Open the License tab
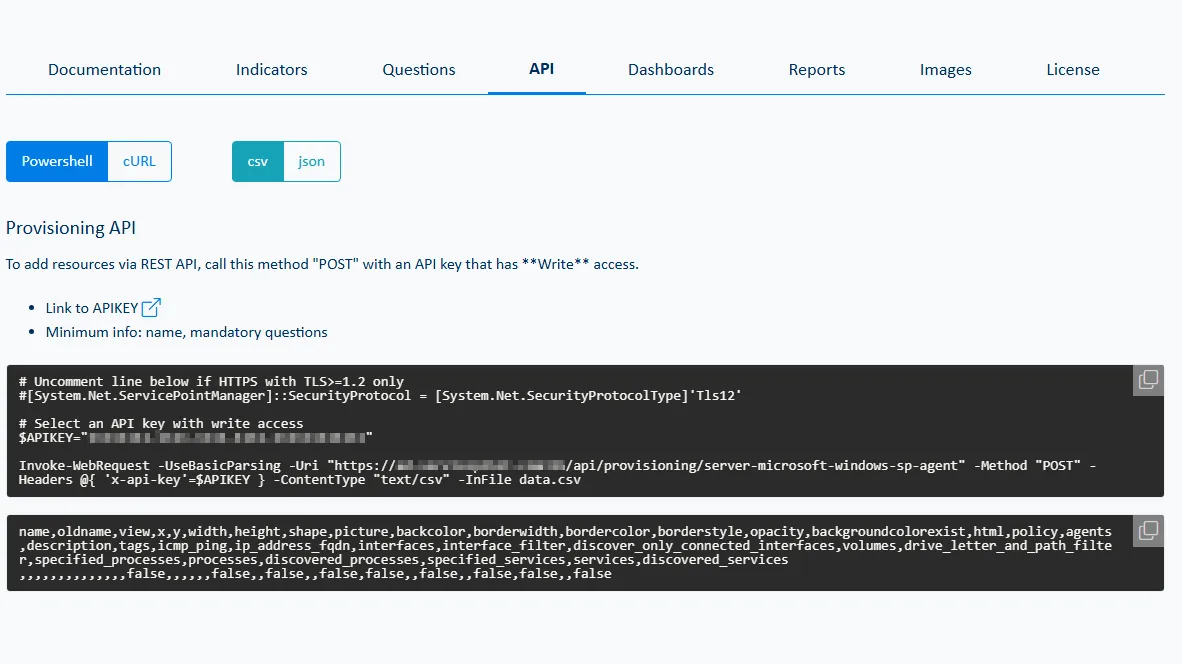The image size is (1182, 664). pyautogui.click(x=1072, y=69)
